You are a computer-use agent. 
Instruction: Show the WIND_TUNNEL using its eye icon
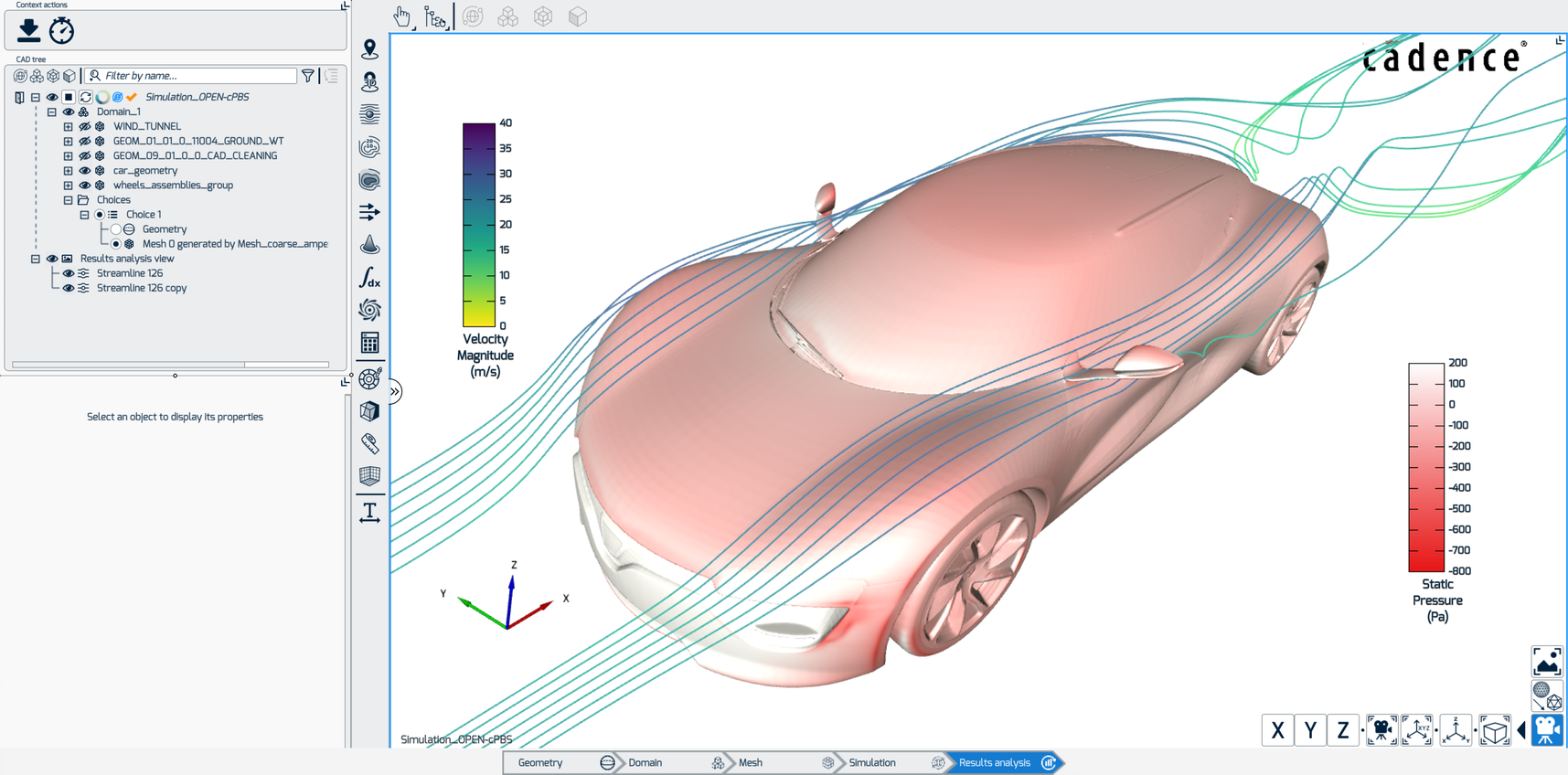click(84, 127)
